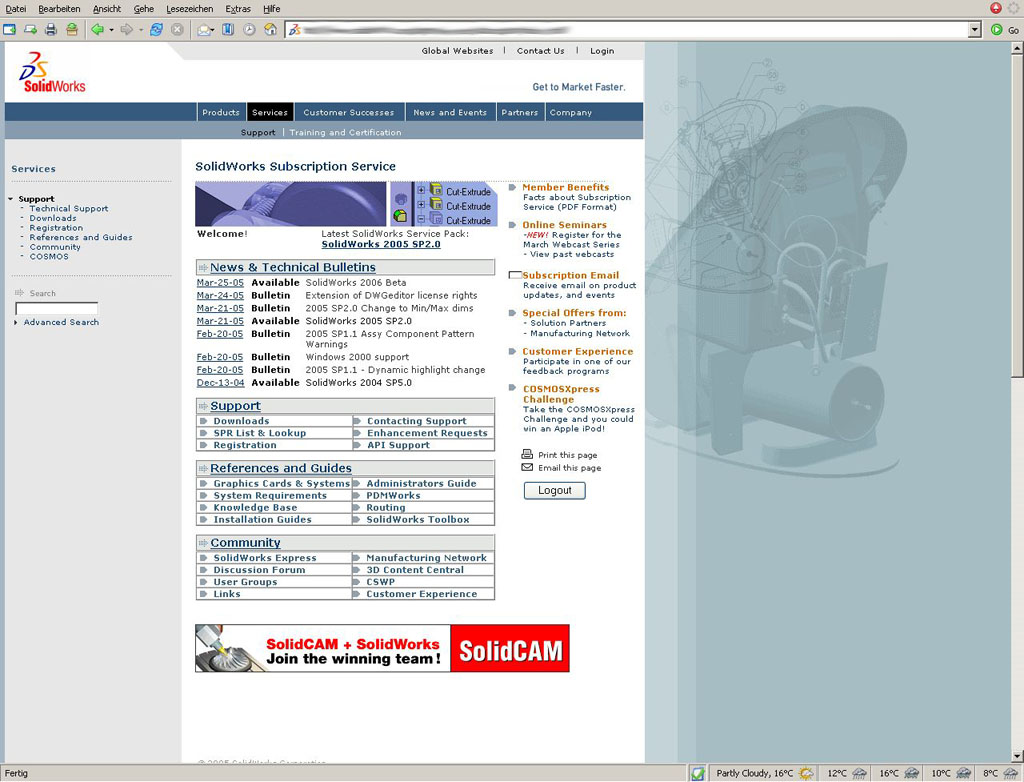Open the mail icon dropdown arrow

[214, 30]
